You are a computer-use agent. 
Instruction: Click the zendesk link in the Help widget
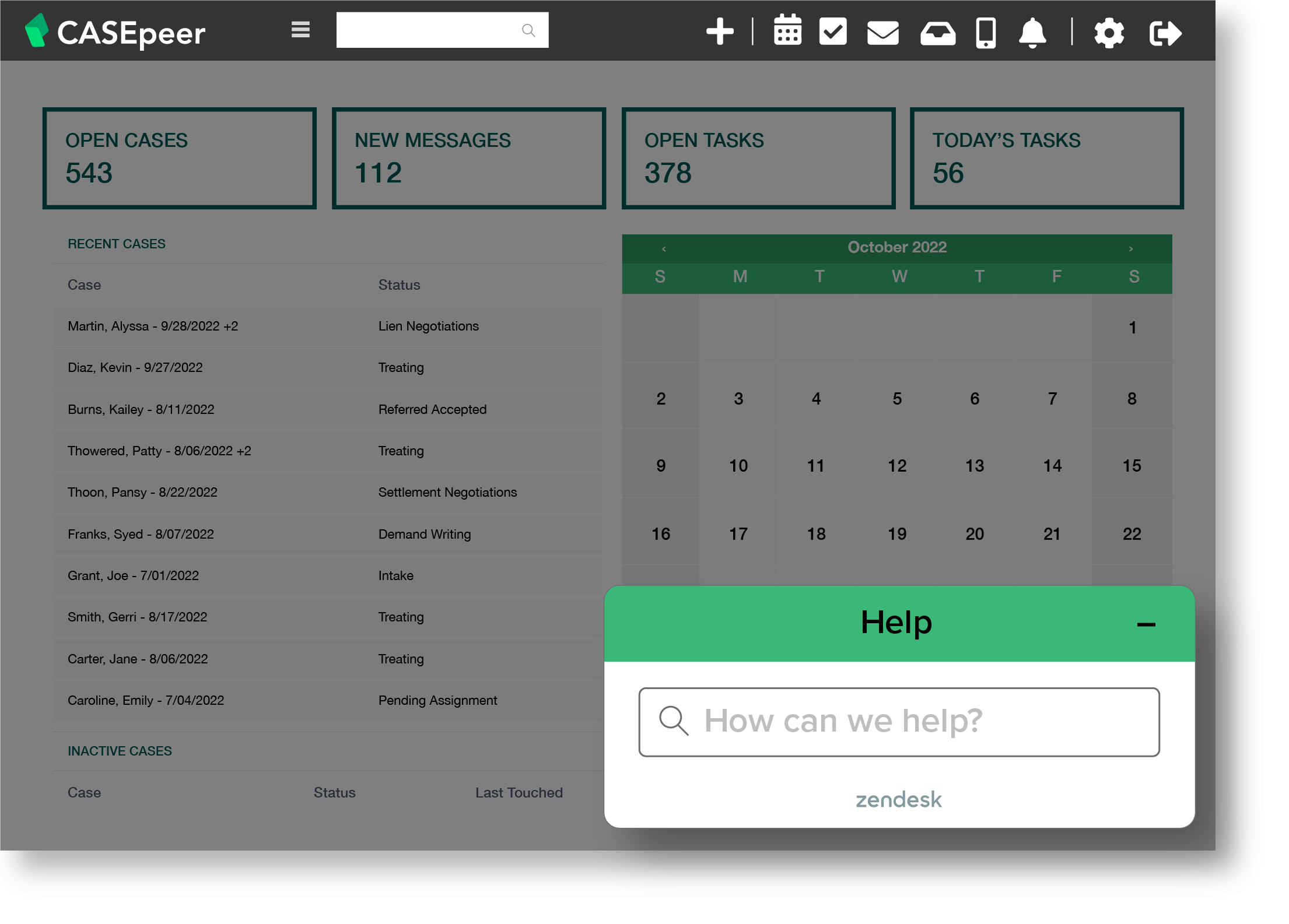pos(898,800)
